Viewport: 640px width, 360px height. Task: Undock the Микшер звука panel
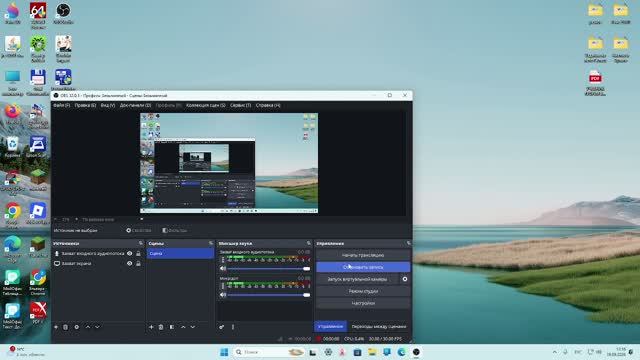click(309, 243)
